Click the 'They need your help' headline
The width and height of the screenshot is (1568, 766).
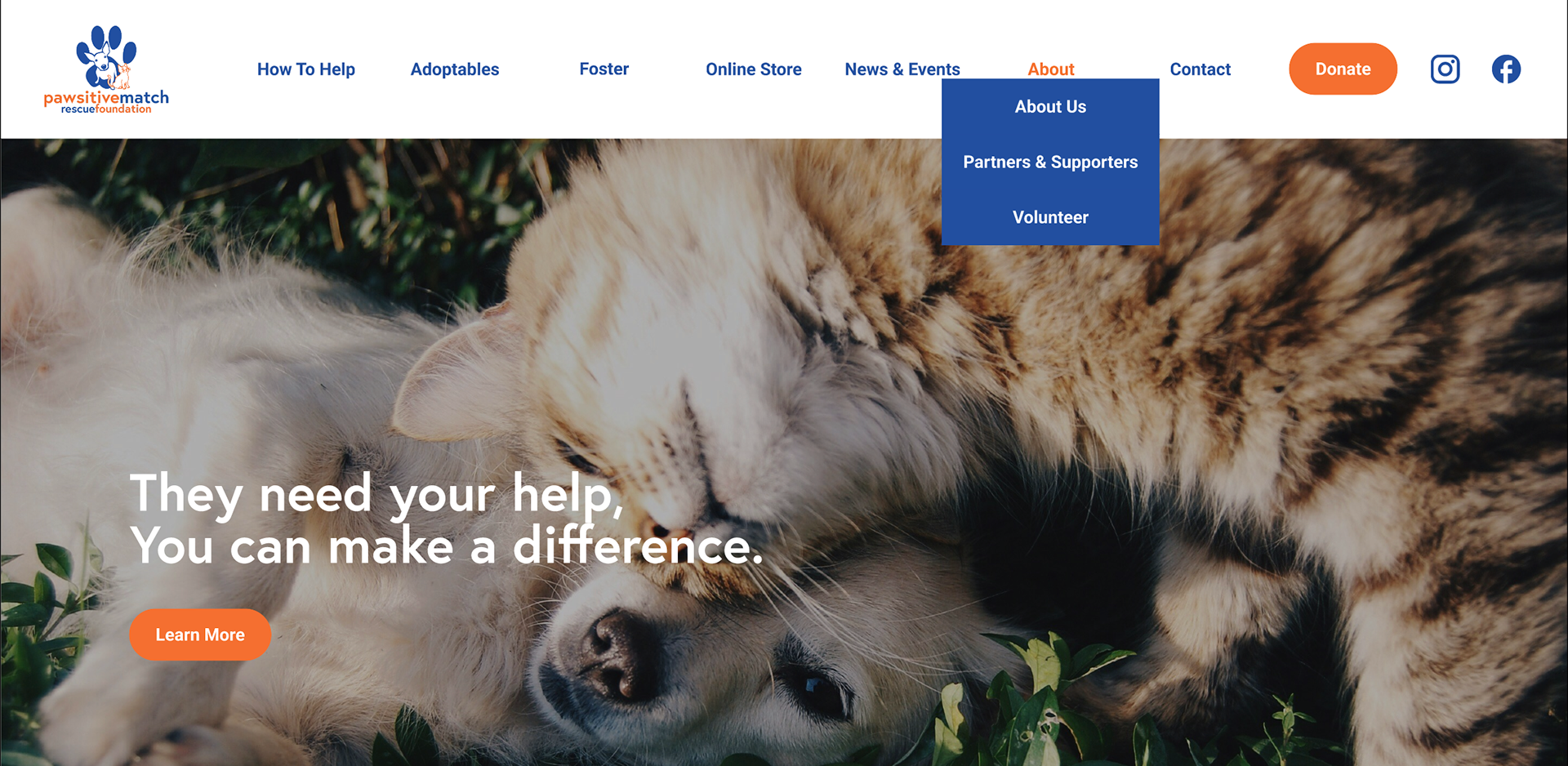(376, 495)
